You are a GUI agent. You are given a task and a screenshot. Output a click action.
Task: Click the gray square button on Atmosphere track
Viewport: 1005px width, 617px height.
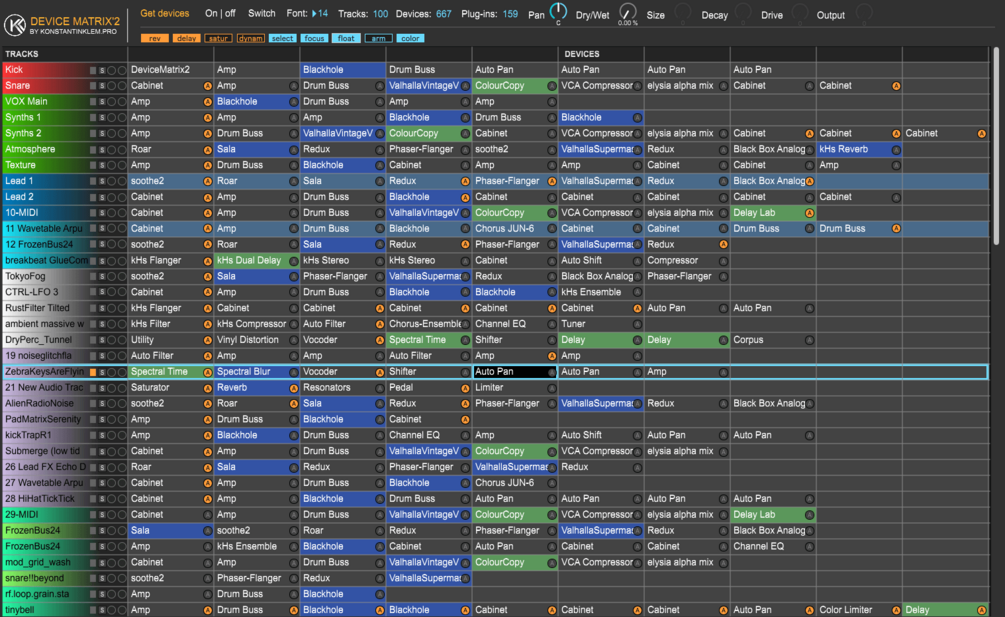tap(93, 150)
